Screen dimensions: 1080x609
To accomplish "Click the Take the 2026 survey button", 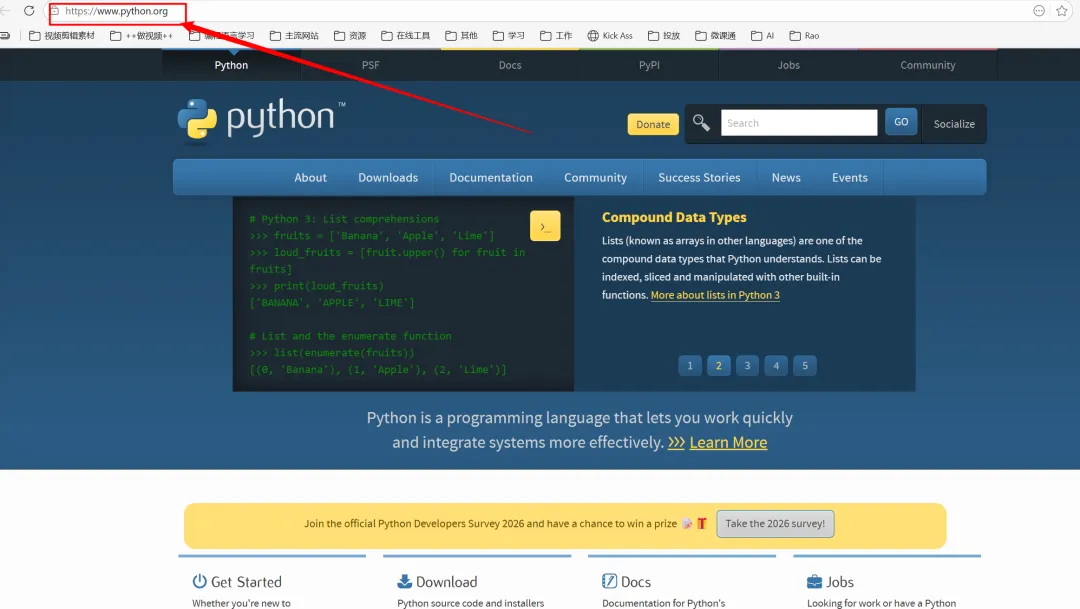I will click(x=775, y=524).
